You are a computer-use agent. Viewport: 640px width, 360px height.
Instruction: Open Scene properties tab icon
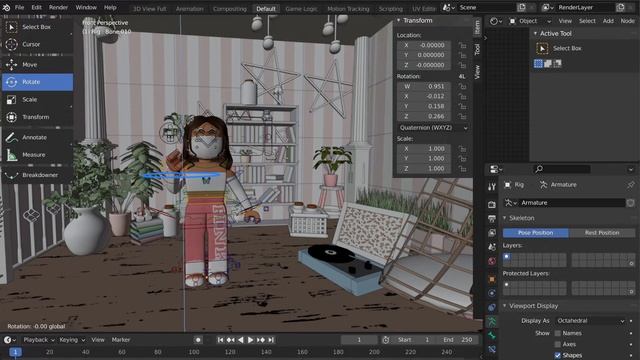(x=492, y=247)
